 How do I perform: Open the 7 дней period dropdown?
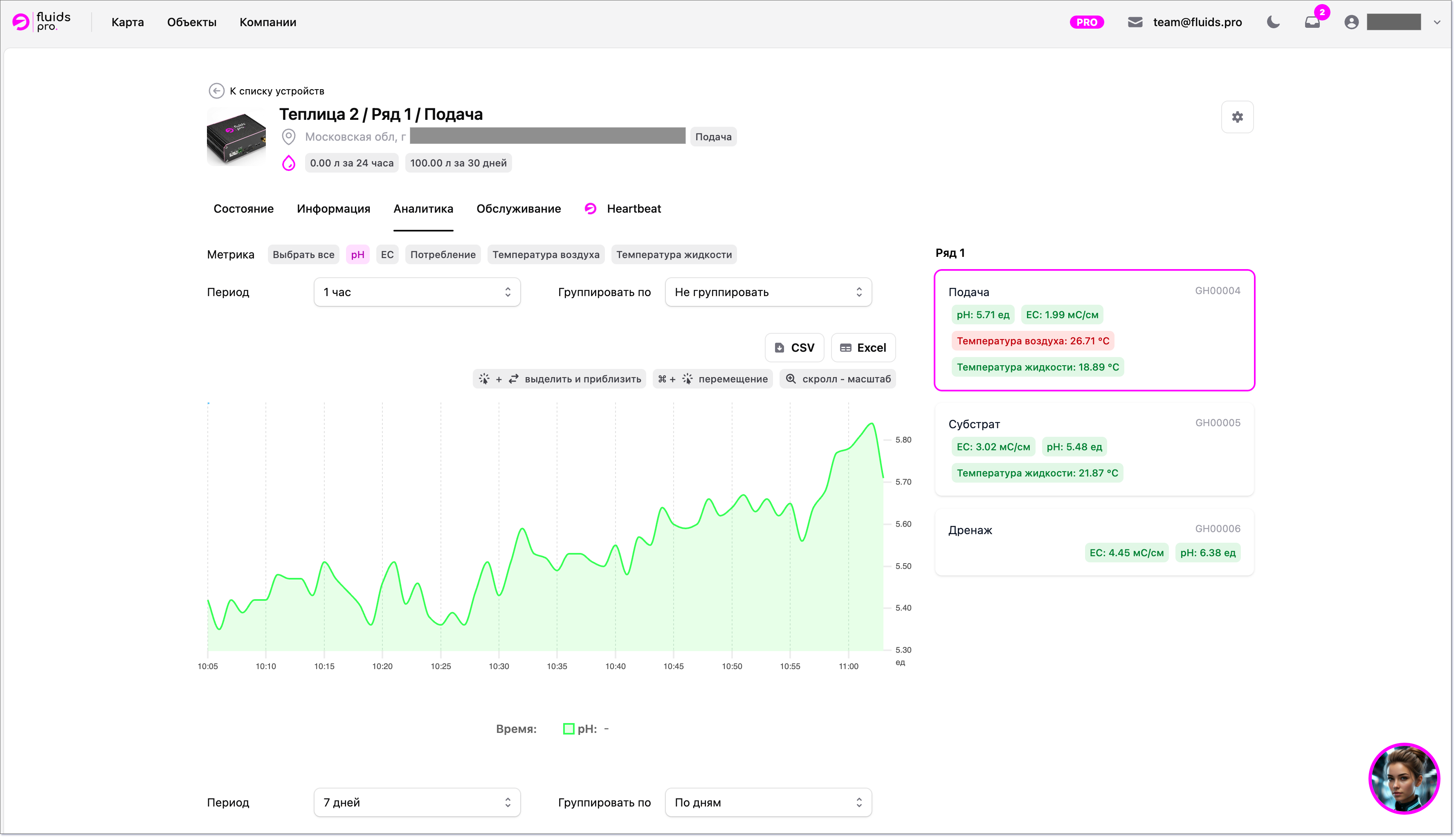pos(417,802)
